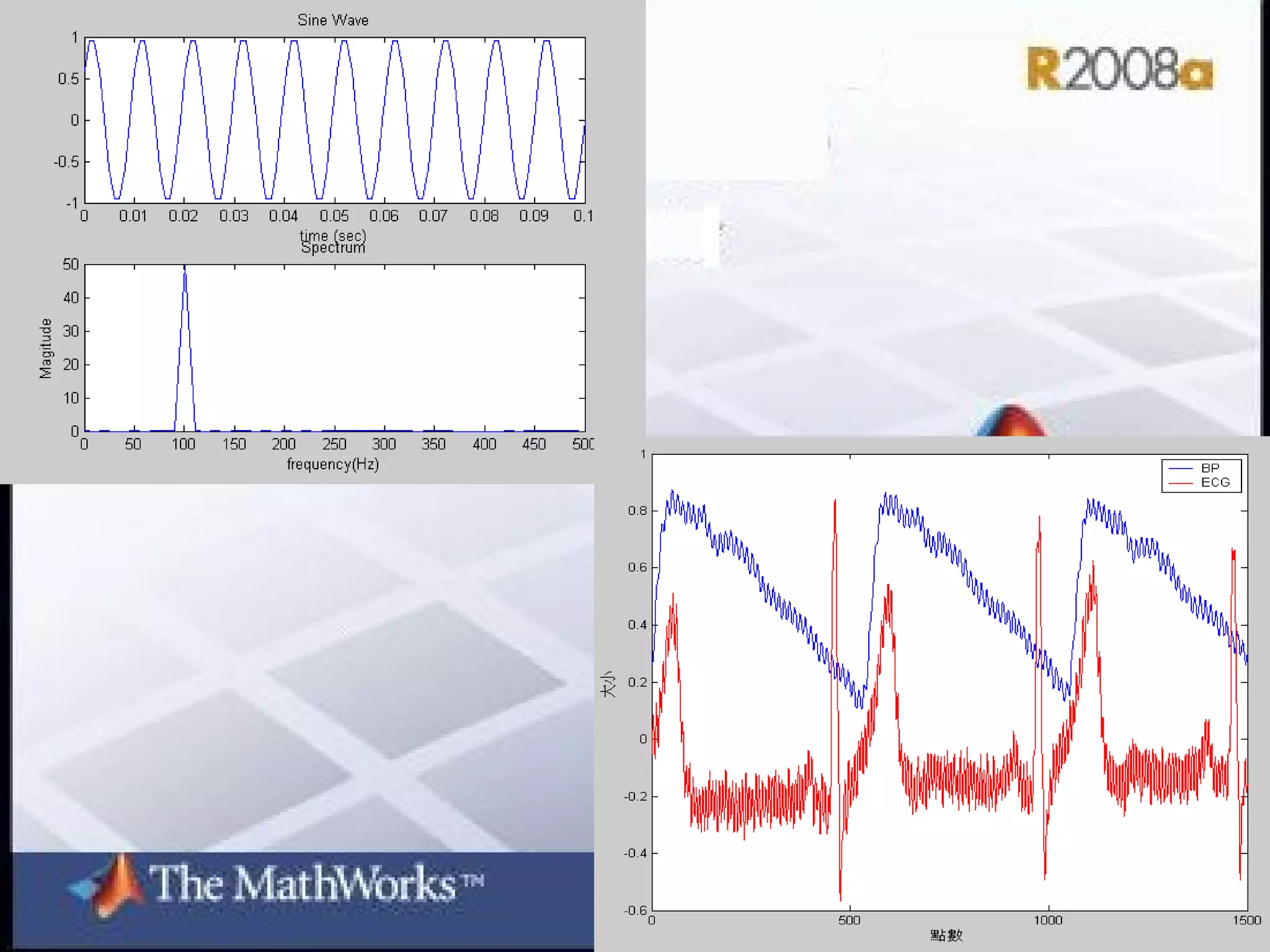This screenshot has width=1270, height=952.
Task: Click the 大小 y-axis label
Action: click(x=609, y=683)
